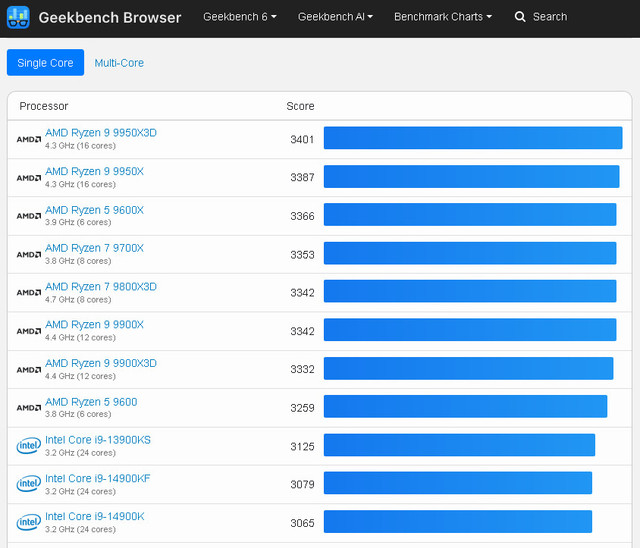Open AMD Ryzen 9 9950X3D link
This screenshot has width=640, height=548.
[101, 133]
